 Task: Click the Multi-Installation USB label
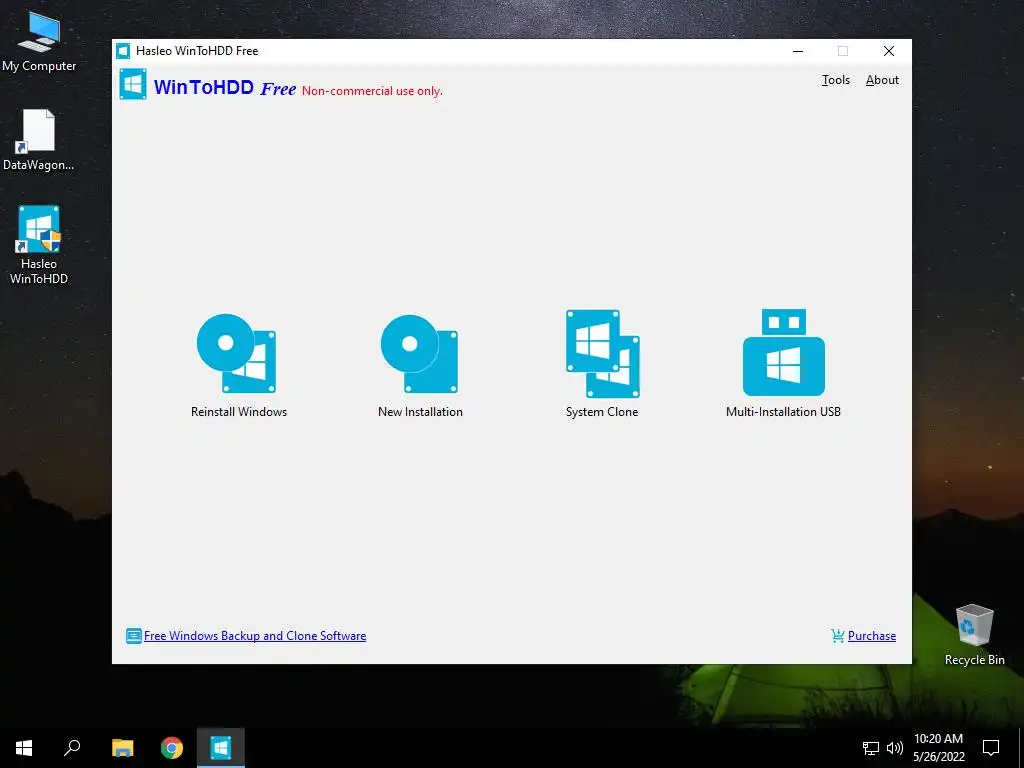click(783, 411)
